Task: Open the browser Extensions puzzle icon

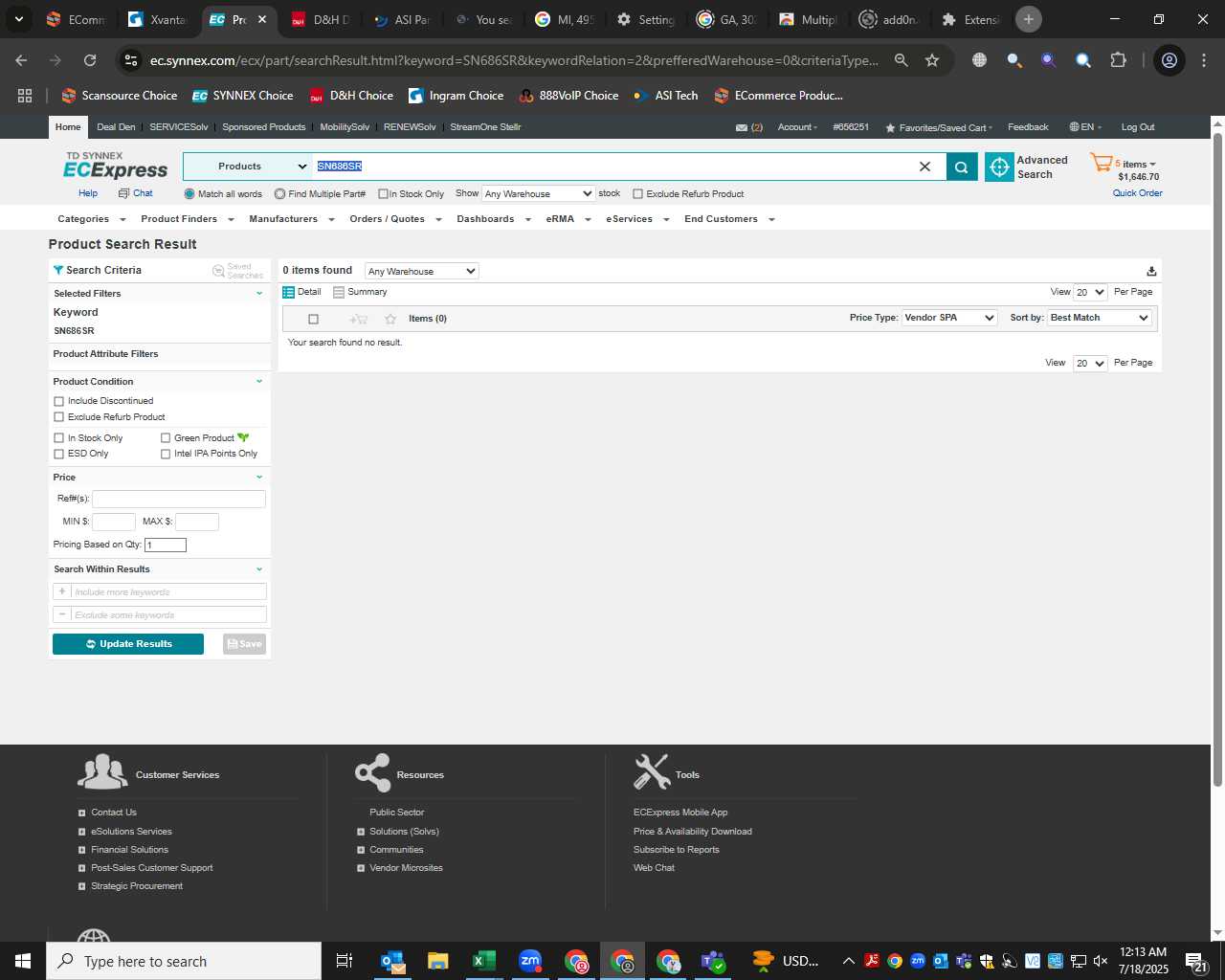Action: point(1118,60)
